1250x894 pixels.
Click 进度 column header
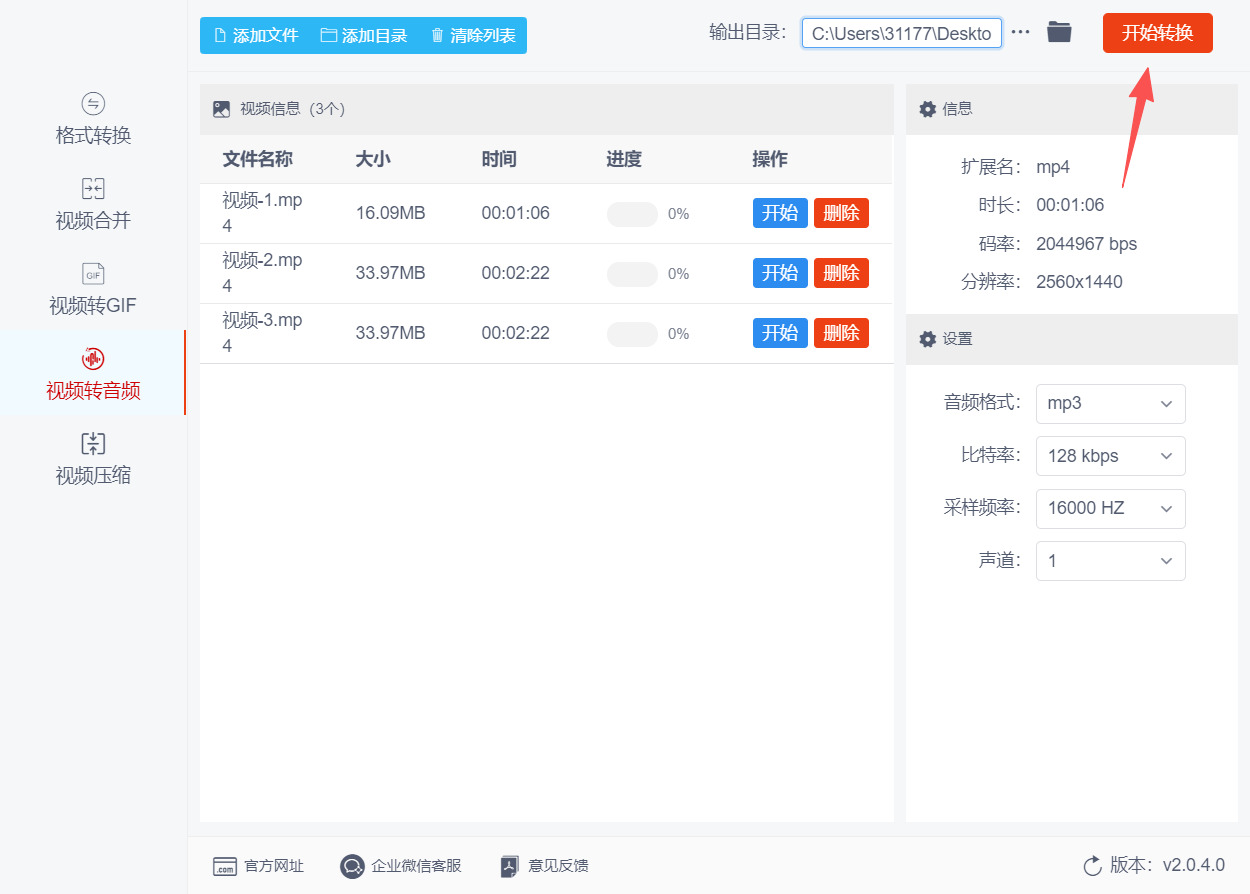click(623, 159)
